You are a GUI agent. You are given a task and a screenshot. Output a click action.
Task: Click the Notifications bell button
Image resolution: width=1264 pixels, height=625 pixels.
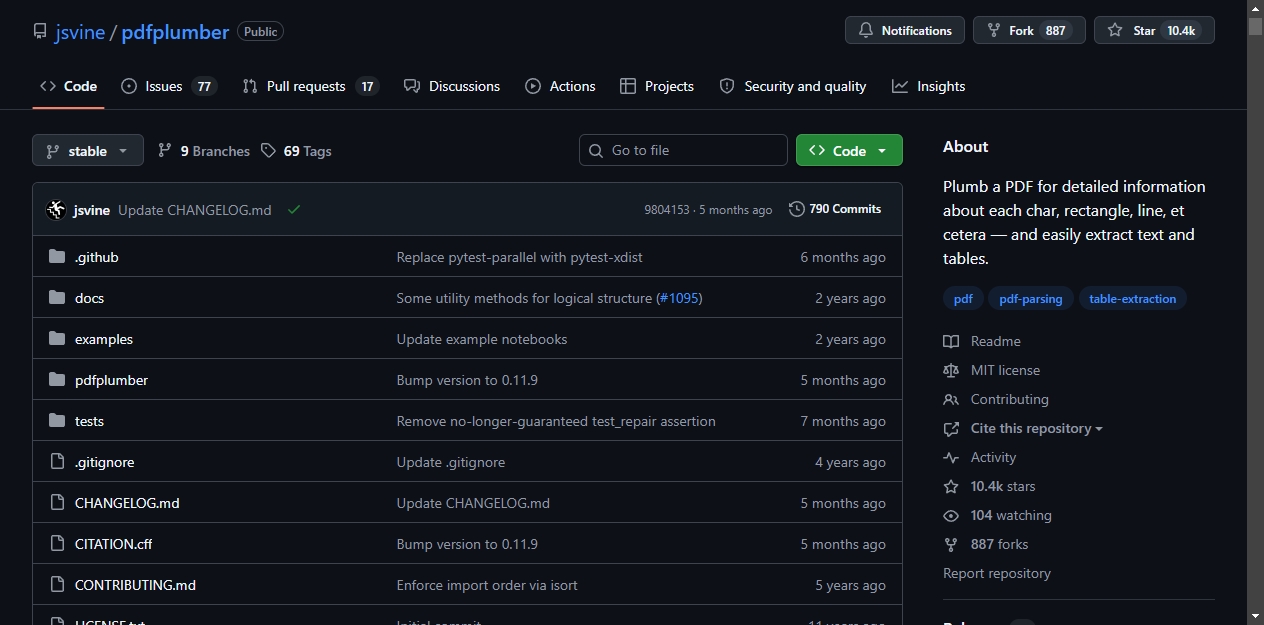pyautogui.click(x=905, y=30)
